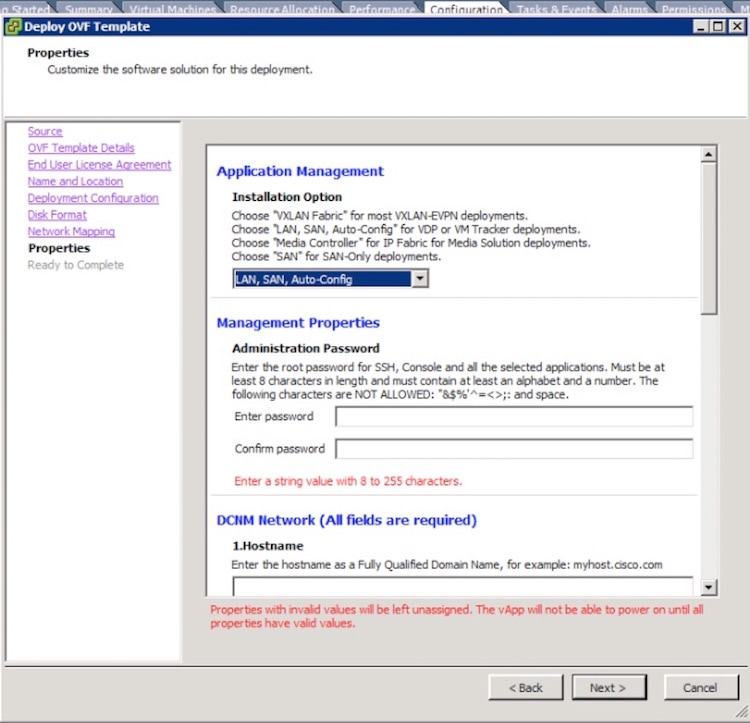Click the Back button
750x723 pixels.
tap(526, 688)
